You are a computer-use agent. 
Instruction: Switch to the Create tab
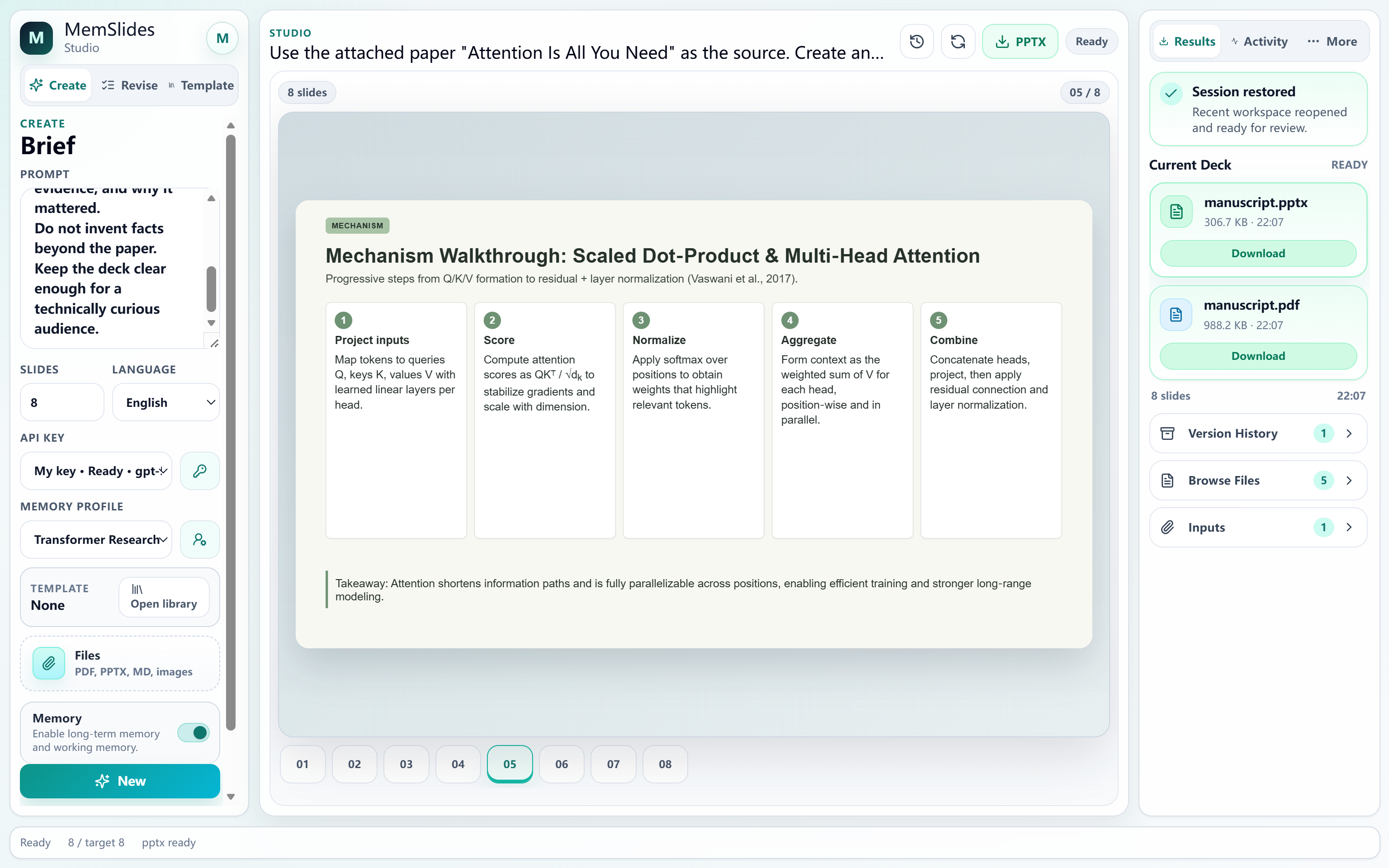coord(58,85)
